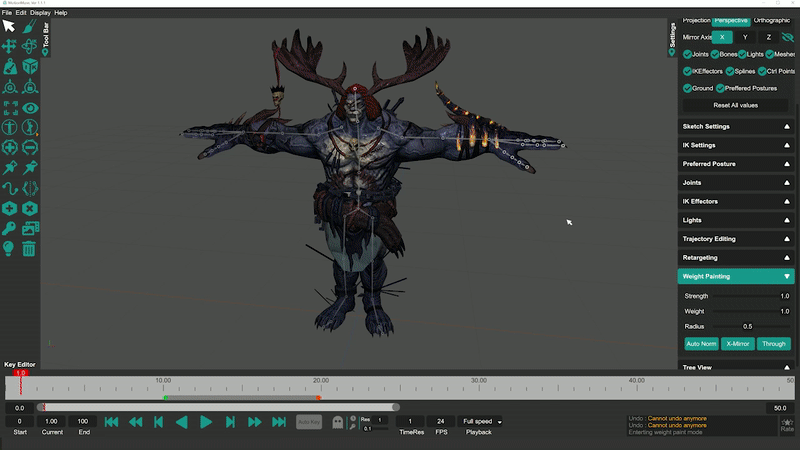Image resolution: width=800 pixels, height=450 pixels.
Task: Open the Help menu
Action: tap(61, 13)
